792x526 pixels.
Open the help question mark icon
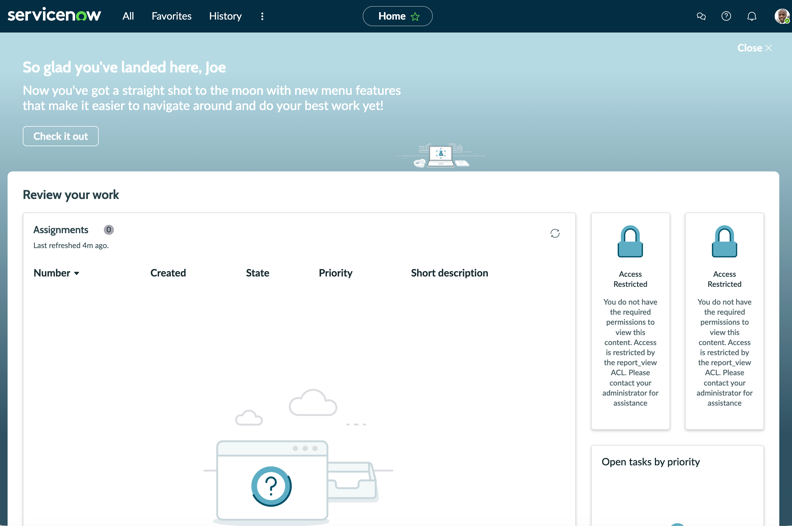[x=726, y=16]
